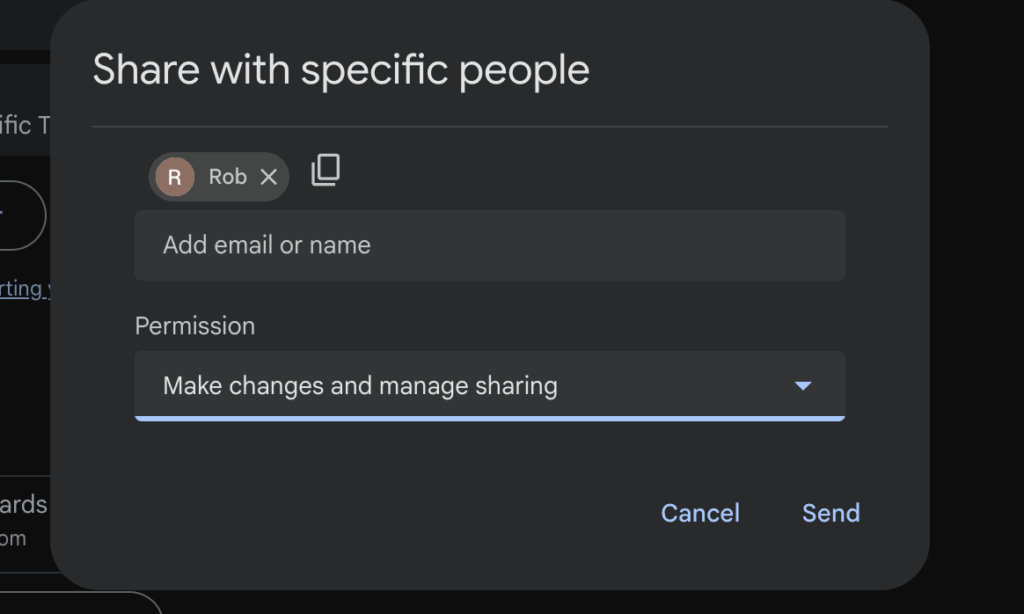This screenshot has height=614, width=1024.
Task: Click the rounded outline button behind dialog
Action: click(x=20, y=215)
